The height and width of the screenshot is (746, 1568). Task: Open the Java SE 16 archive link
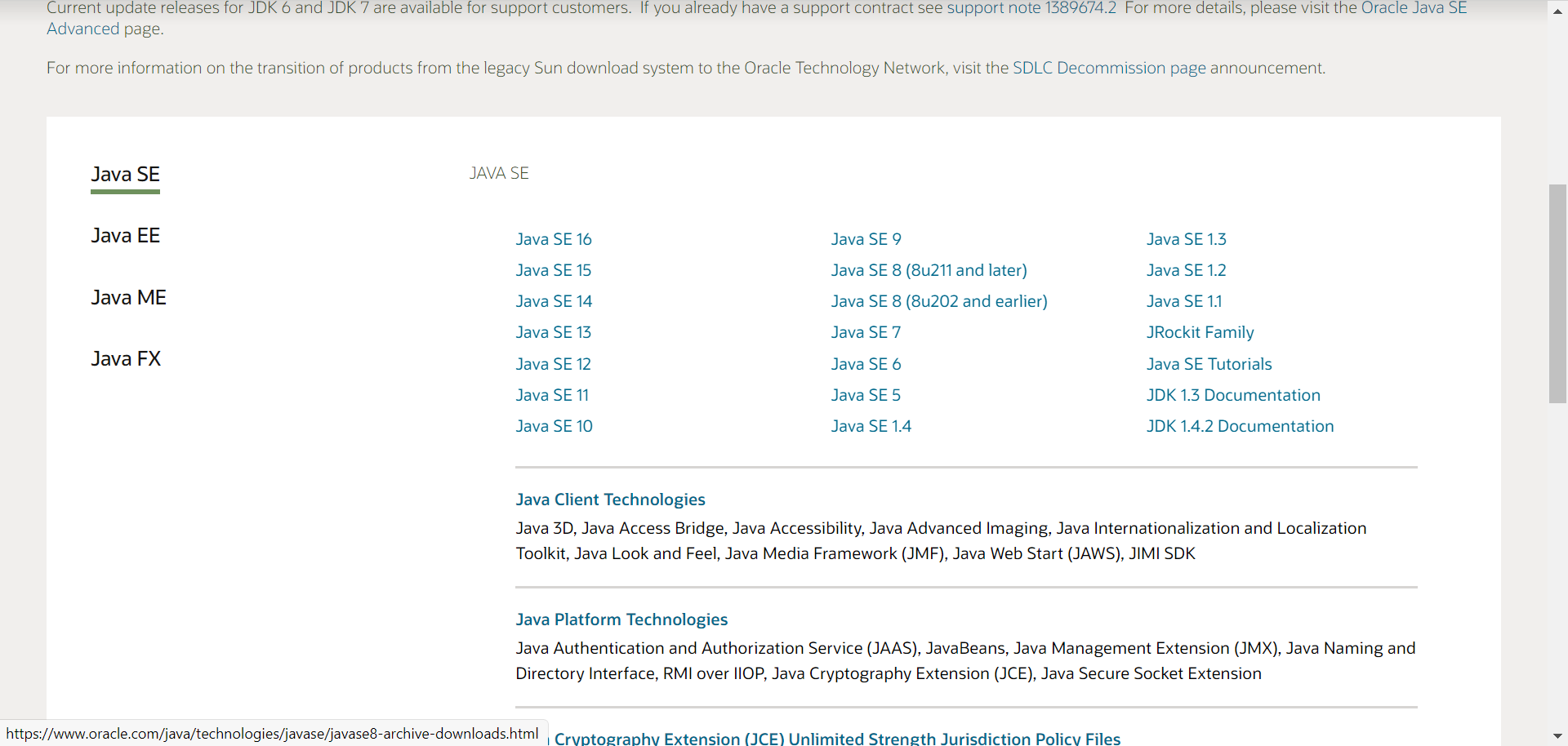point(554,239)
